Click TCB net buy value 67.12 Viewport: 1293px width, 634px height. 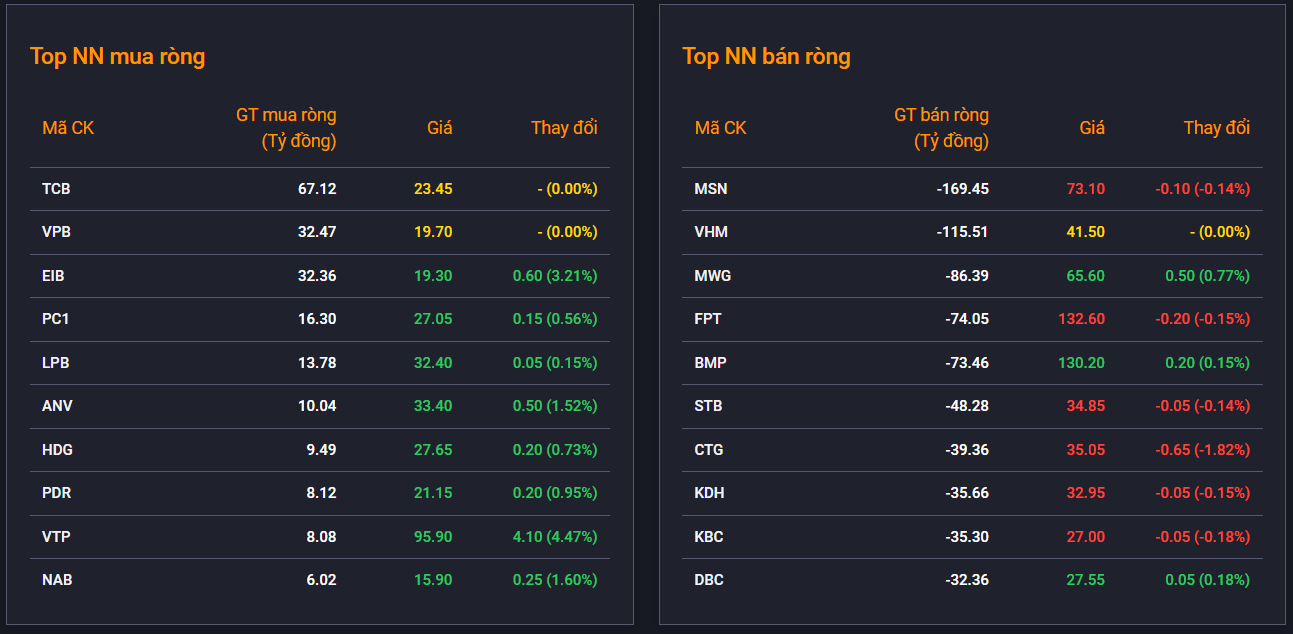click(317, 189)
